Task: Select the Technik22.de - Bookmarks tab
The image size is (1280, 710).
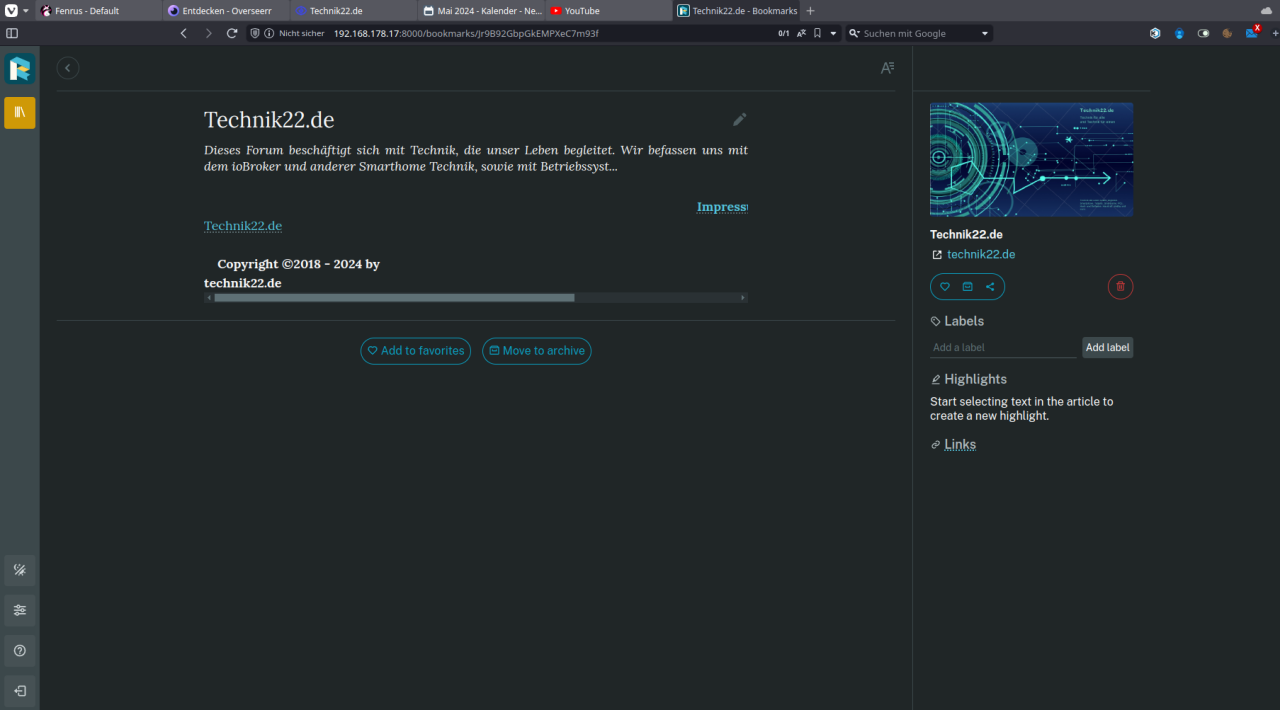Action: click(737, 11)
